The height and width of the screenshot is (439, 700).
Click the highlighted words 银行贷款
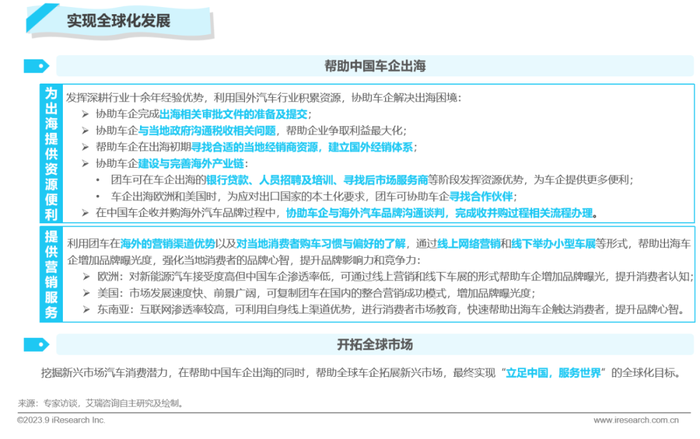[x=227, y=180]
